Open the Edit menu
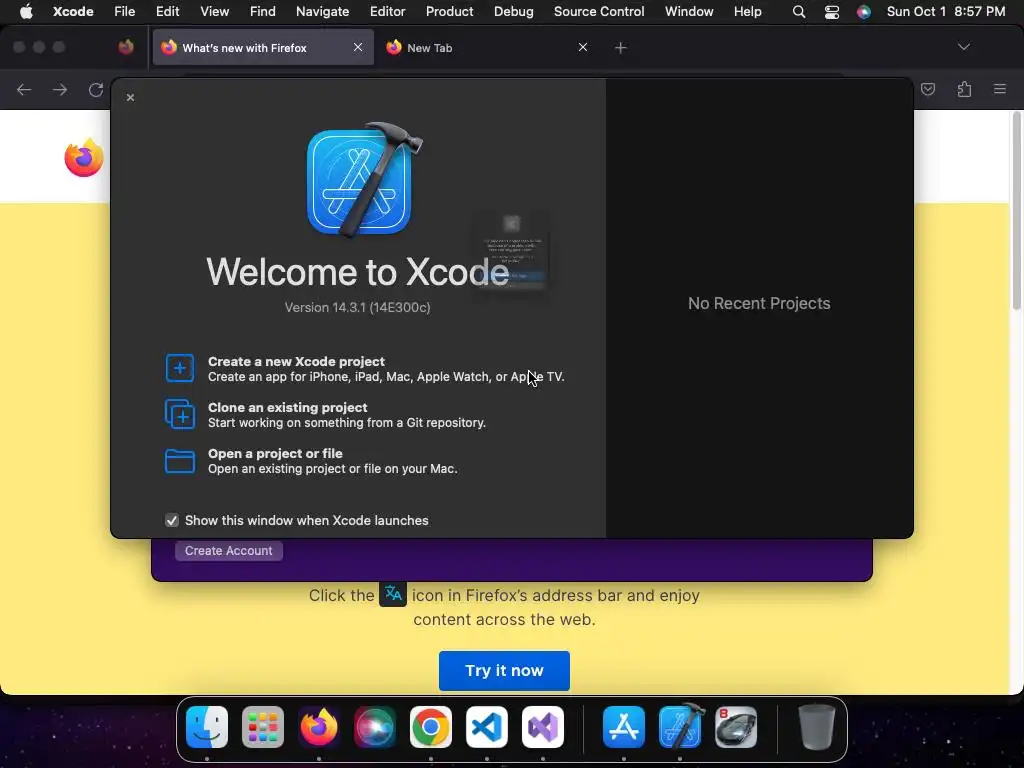Screen dimensions: 1024x768 (x=167, y=11)
